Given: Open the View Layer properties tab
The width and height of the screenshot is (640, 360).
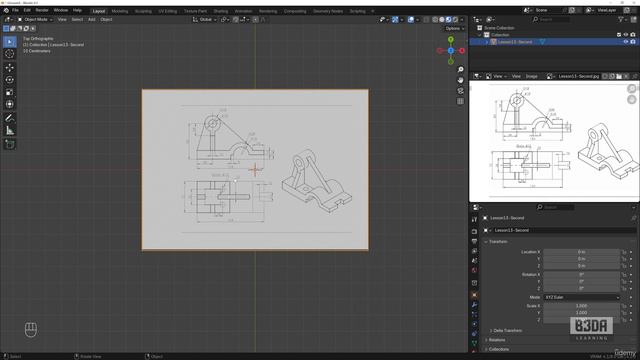Looking at the screenshot, I should pyautogui.click(x=474, y=251).
